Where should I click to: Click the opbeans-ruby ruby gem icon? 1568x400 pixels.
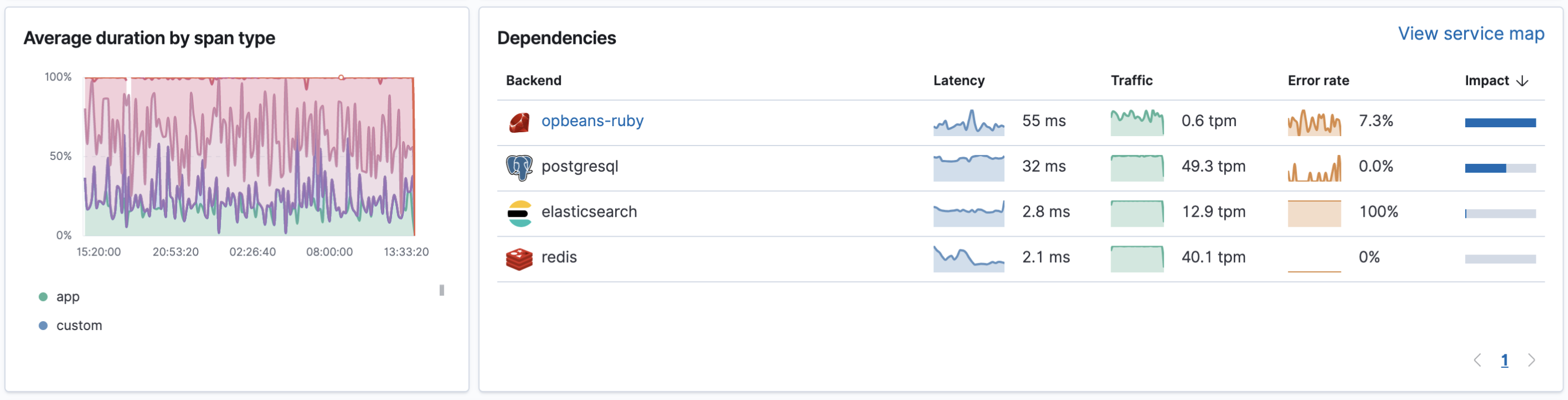coord(519,122)
